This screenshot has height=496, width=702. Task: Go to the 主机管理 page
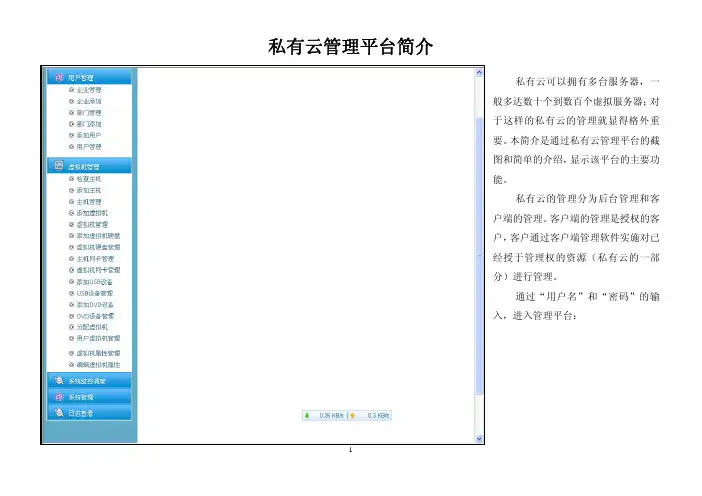pyautogui.click(x=89, y=202)
